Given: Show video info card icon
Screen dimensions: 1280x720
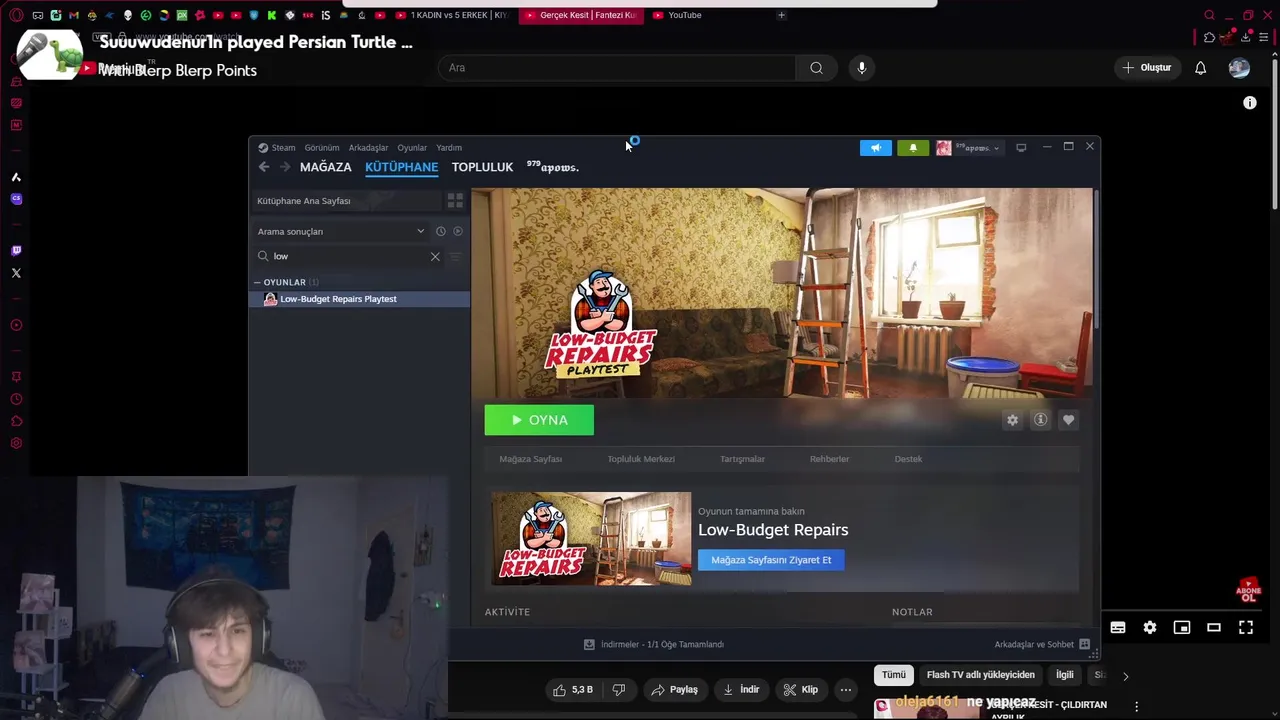Looking at the screenshot, I should (x=1250, y=103).
